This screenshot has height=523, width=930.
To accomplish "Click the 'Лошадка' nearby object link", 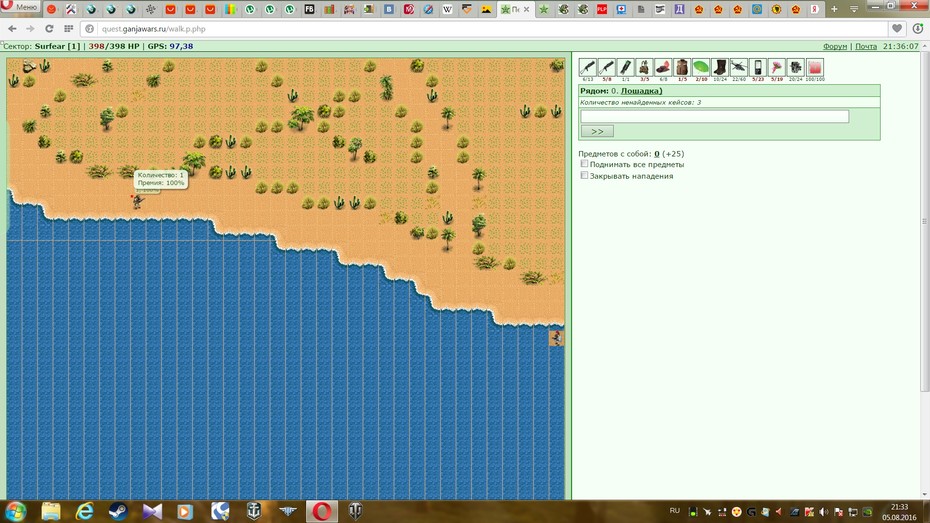I will [641, 91].
